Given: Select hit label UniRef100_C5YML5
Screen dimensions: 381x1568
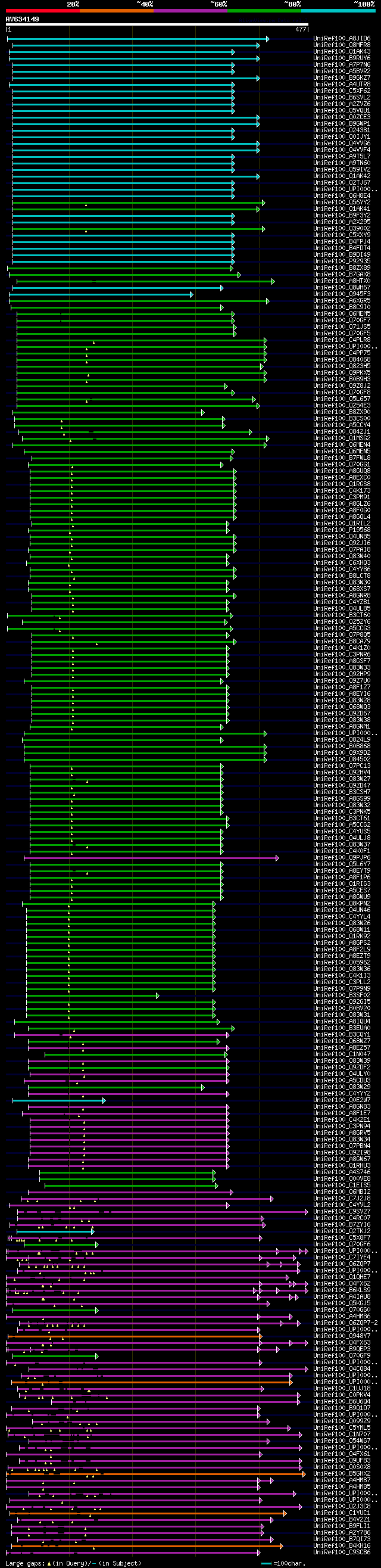Looking at the screenshot, I should coord(342,1427).
